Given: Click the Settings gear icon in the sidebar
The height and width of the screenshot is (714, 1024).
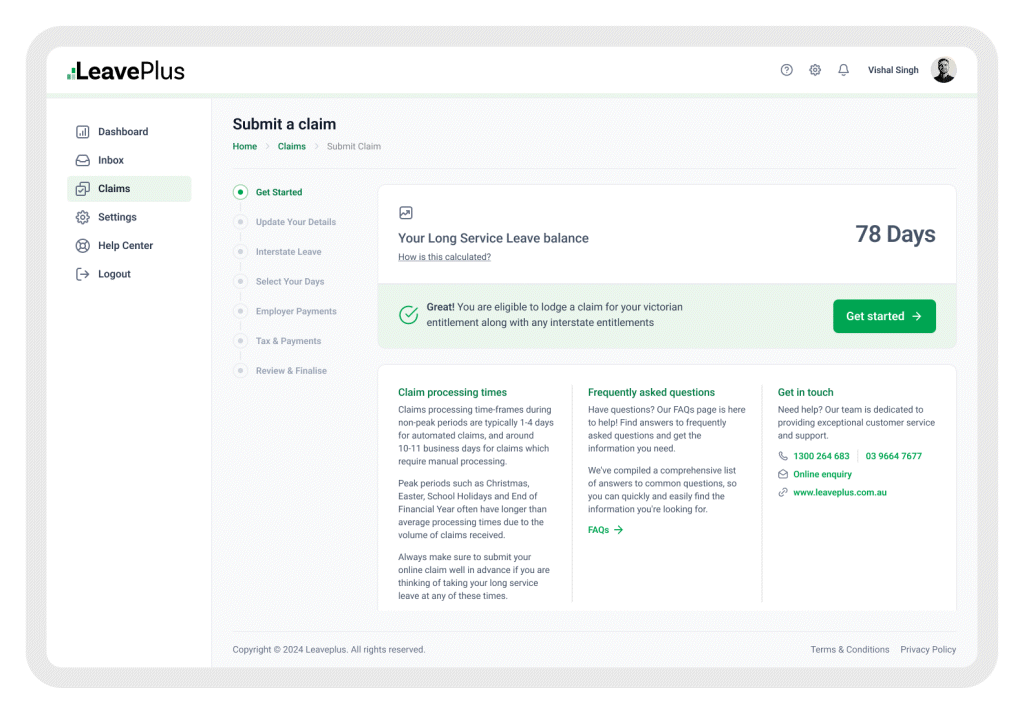Looking at the screenshot, I should [x=82, y=217].
